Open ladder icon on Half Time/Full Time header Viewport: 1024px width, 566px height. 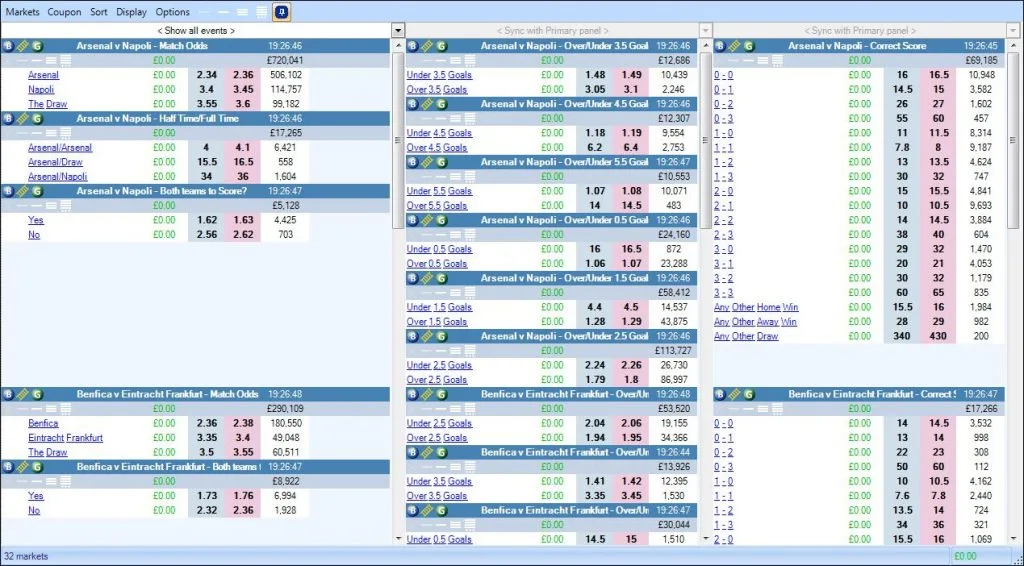pos(23,118)
